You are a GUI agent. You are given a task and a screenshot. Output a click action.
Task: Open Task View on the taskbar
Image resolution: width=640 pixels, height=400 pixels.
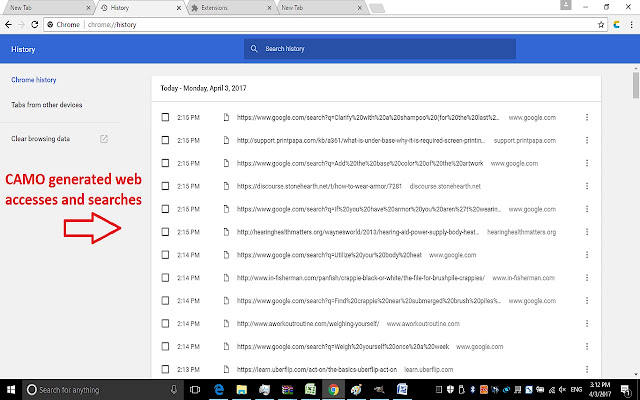click(195, 389)
